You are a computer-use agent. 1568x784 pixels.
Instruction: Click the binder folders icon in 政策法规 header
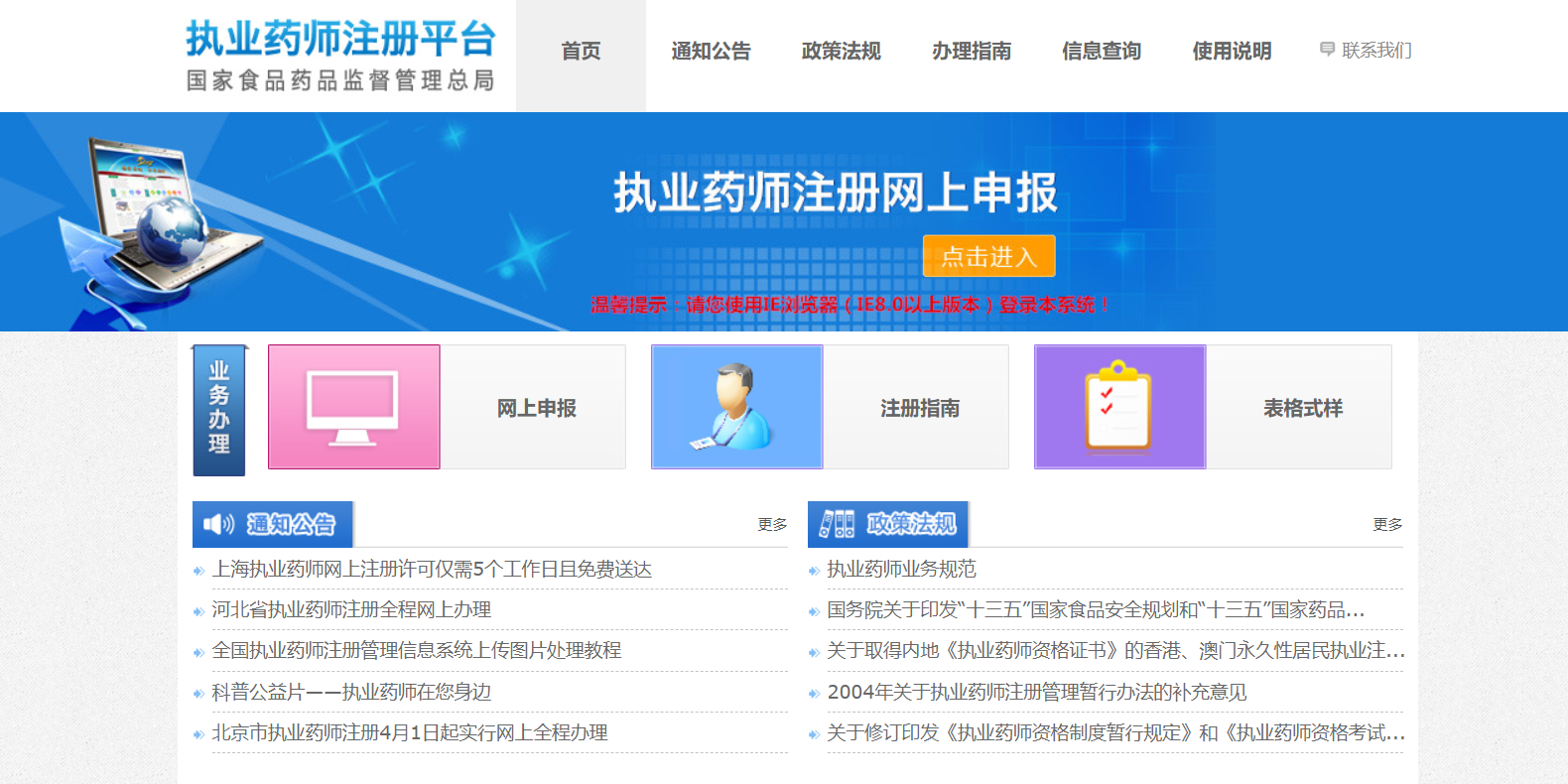[837, 524]
